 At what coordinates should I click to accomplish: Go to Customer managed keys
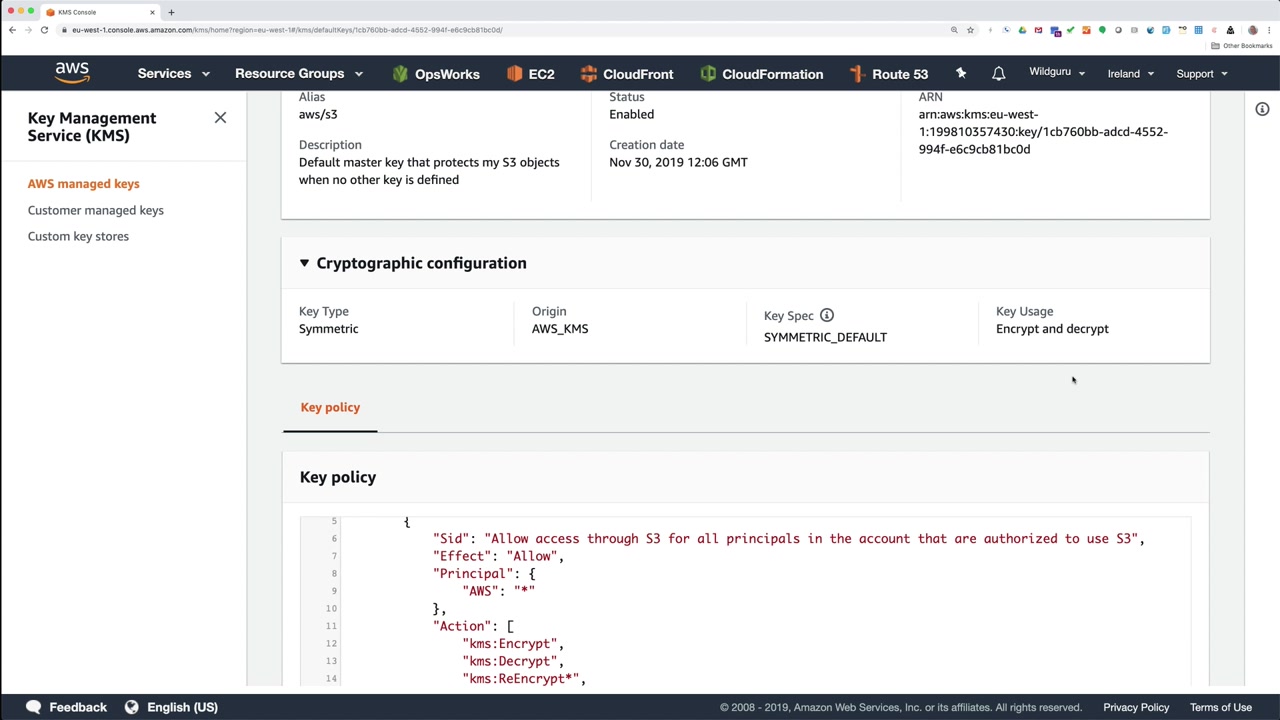click(x=96, y=210)
